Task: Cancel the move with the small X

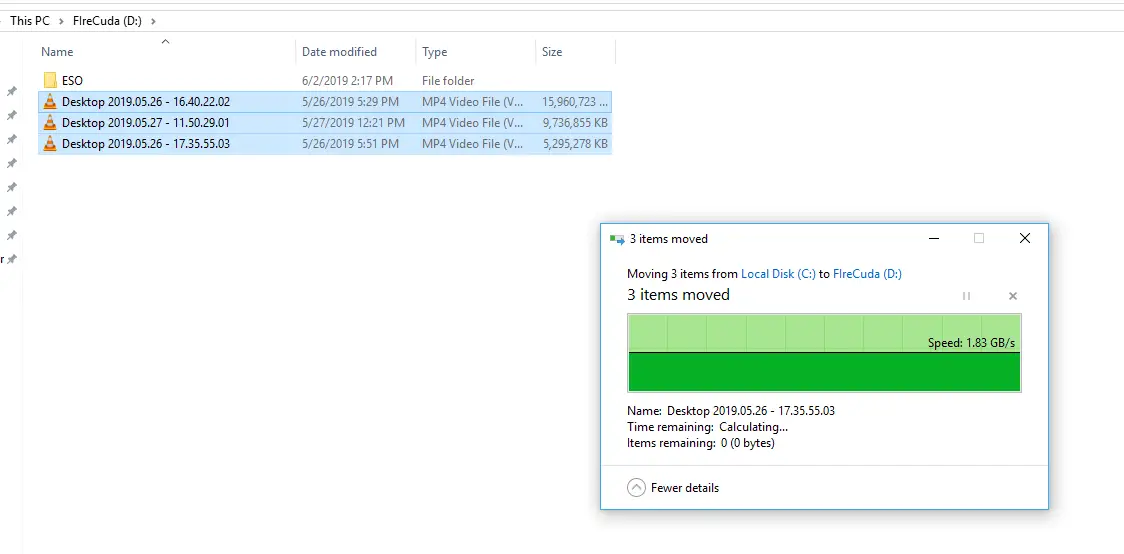Action: tap(1013, 296)
